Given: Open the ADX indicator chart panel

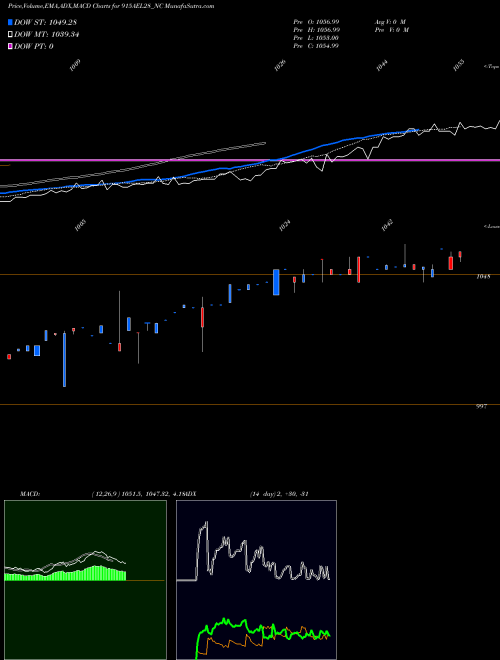Looking at the screenshot, I should click(x=256, y=580).
